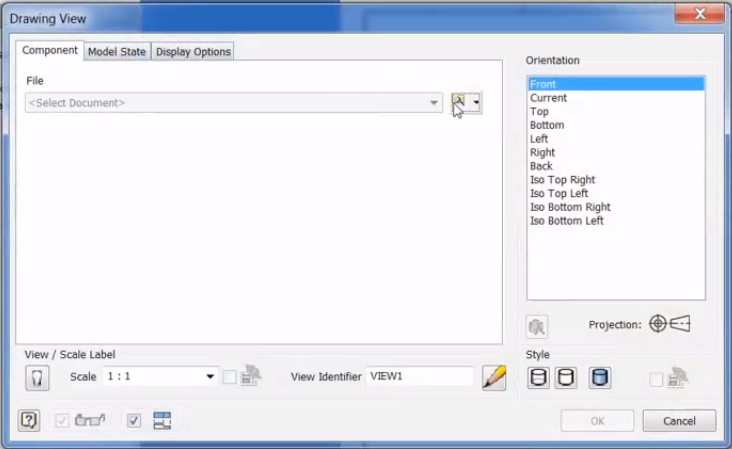Viewport: 732px width, 449px height.
Task: Select Iso Top Right orientation
Action: pyautogui.click(x=562, y=180)
